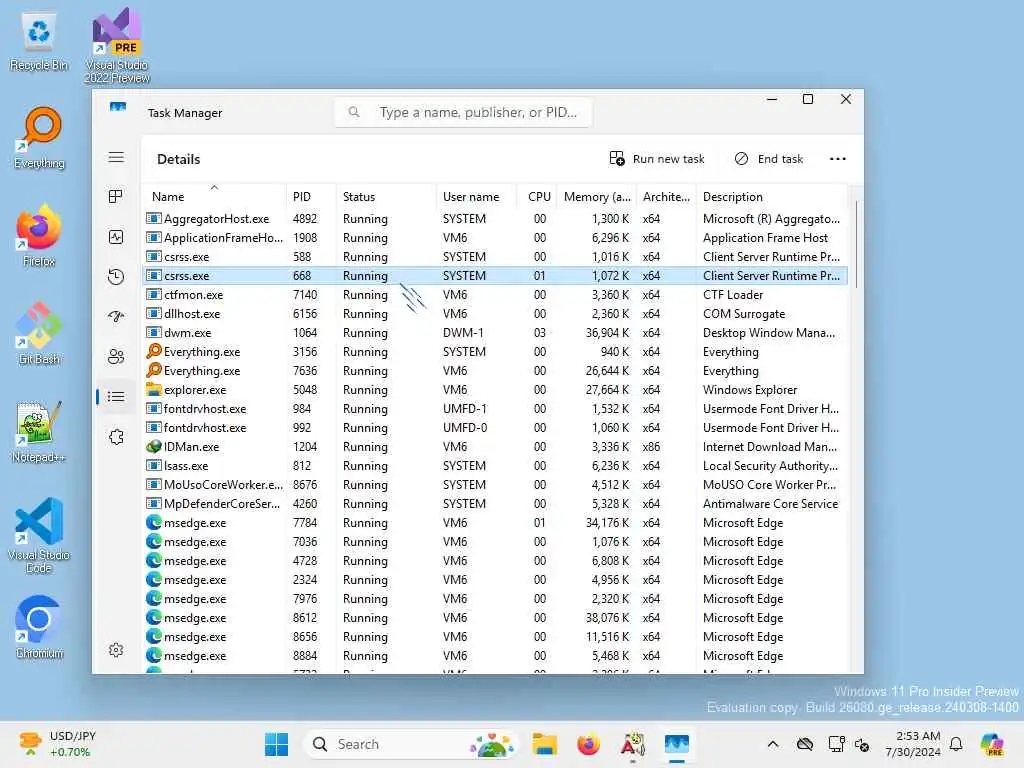Open the App history page icon
Viewport: 1024px width, 768px height.
coord(116,277)
